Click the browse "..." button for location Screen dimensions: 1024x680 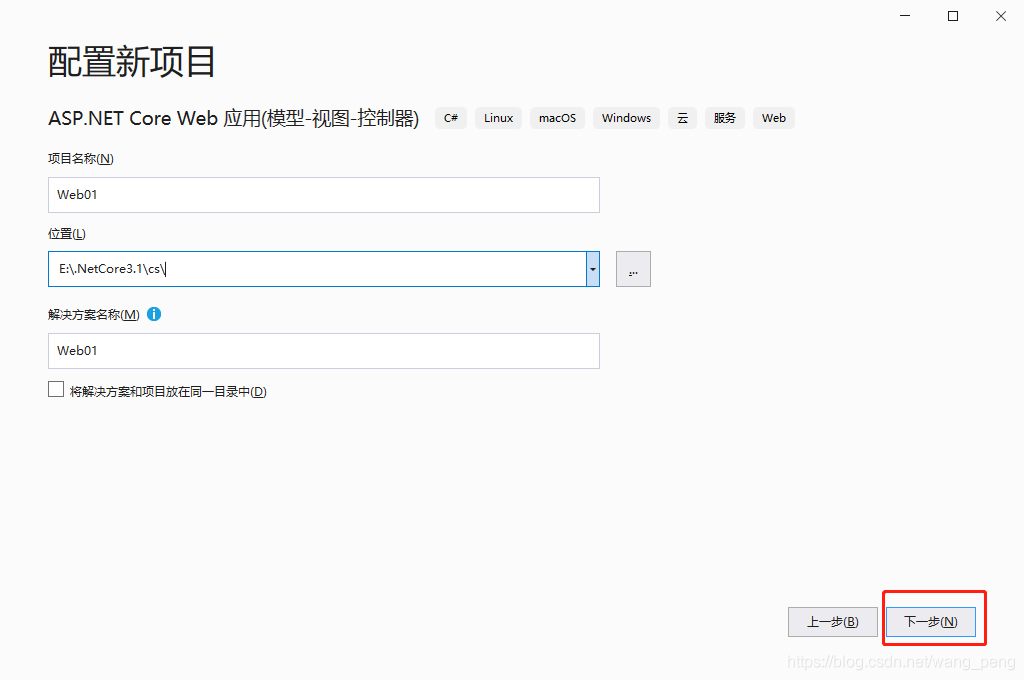coord(633,269)
